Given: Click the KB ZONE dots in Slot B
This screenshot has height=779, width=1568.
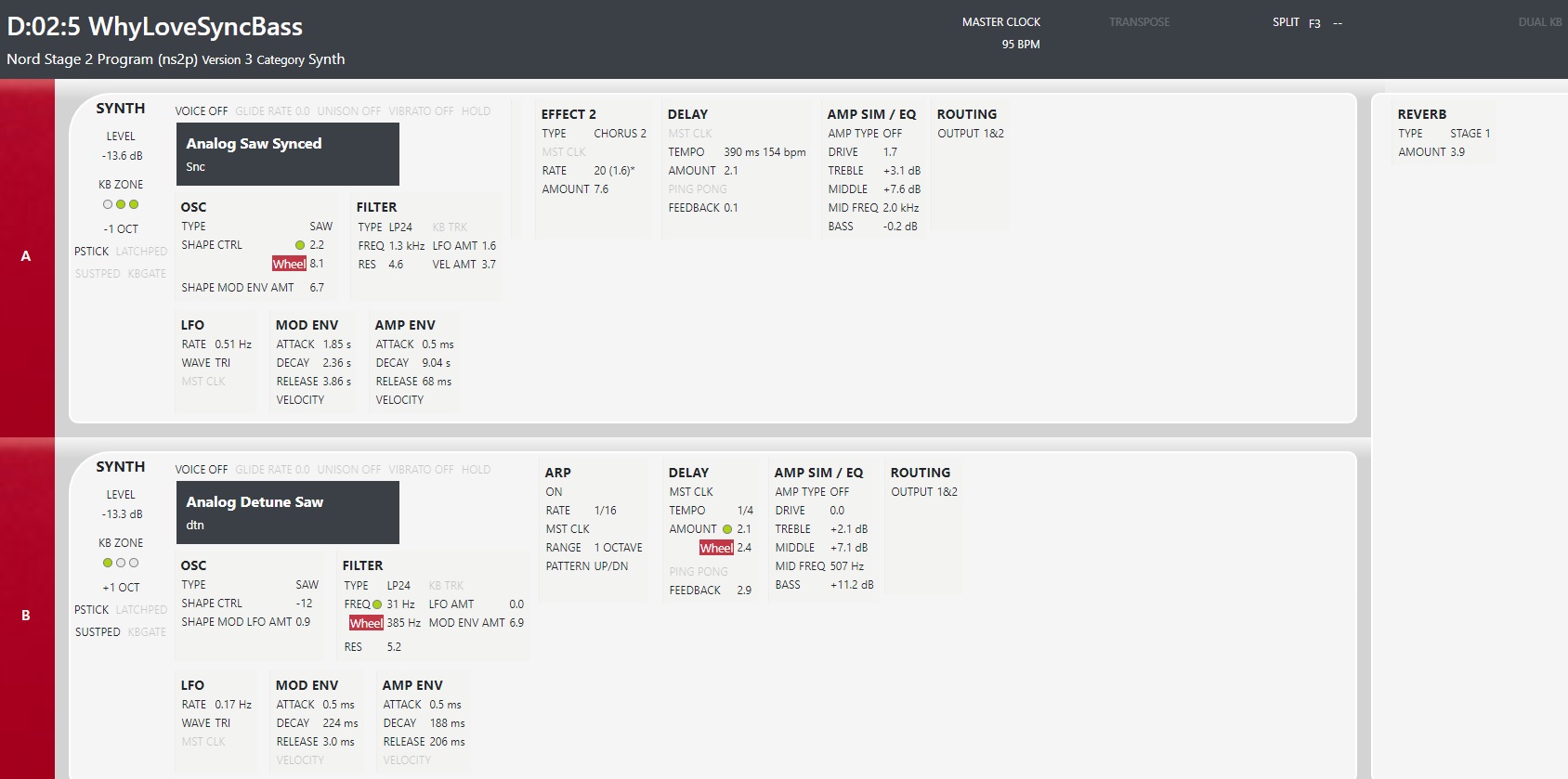Looking at the screenshot, I should pyautogui.click(x=121, y=563).
